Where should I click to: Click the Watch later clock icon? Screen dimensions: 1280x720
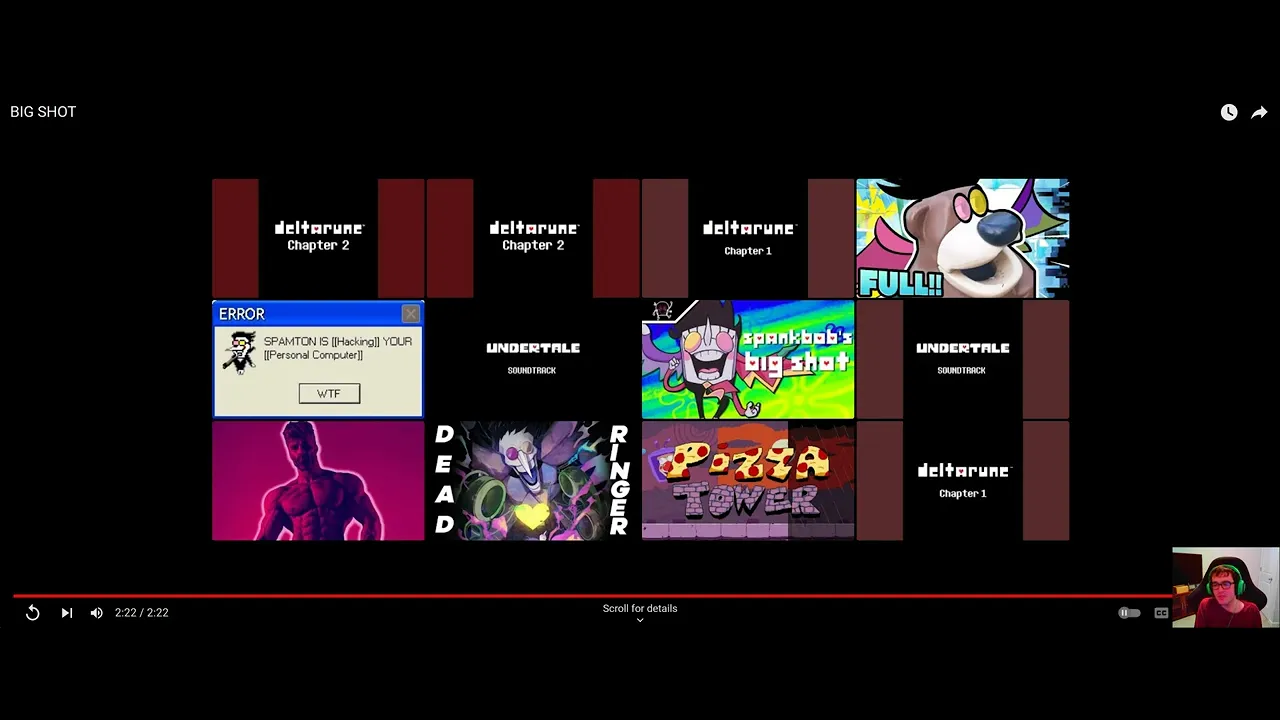click(x=1229, y=113)
